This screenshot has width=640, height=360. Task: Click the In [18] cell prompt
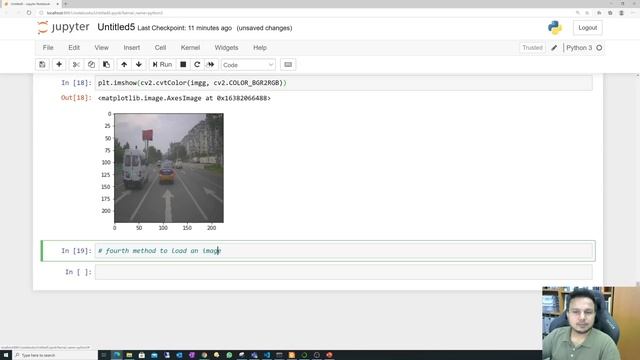[x=76, y=83]
